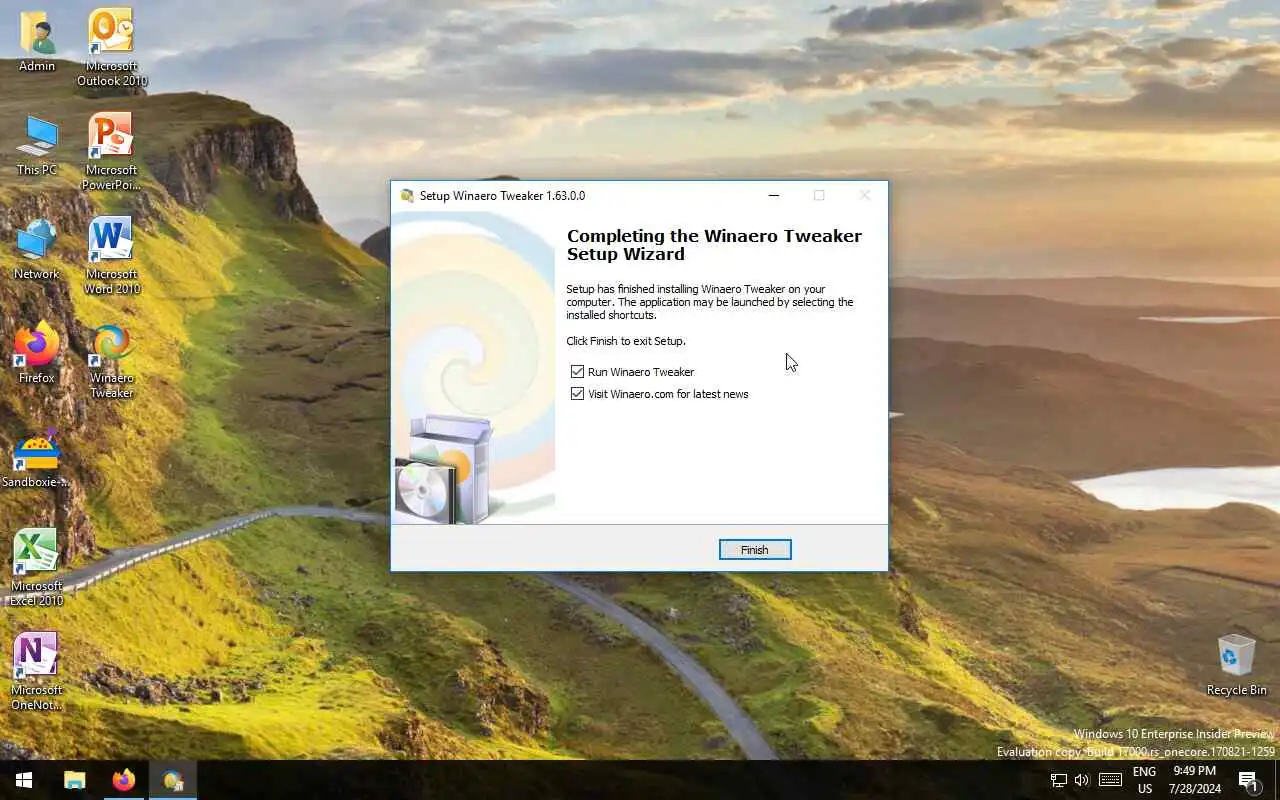The image size is (1280, 800).
Task: Select the Microsoft Excel 2010 desktop shortcut
Action: [37, 567]
